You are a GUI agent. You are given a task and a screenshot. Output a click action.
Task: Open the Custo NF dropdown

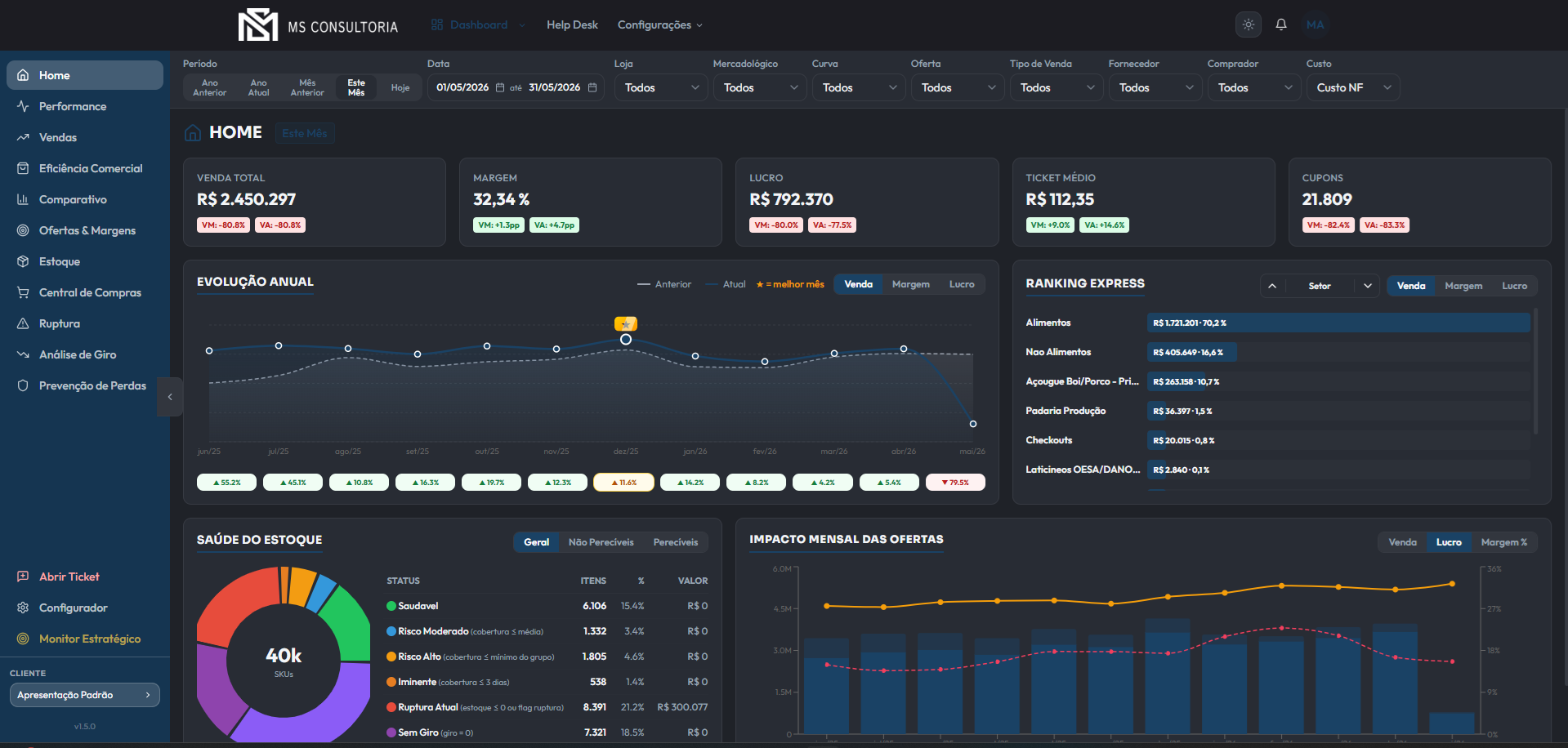click(x=1353, y=87)
